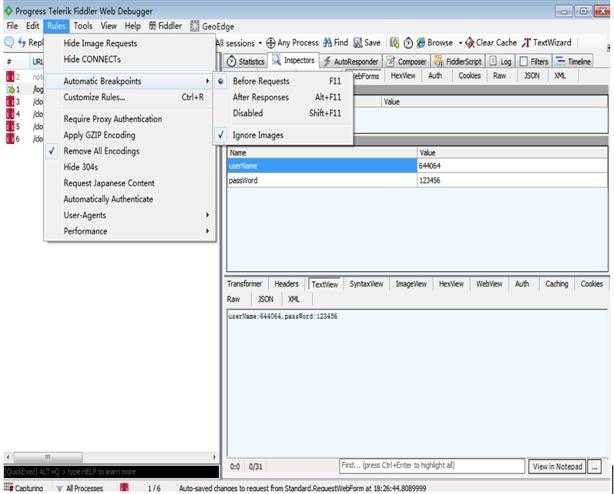This screenshot has height=494, width=614.
Task: Toggle Hide 304s rule
Action: tap(130, 167)
